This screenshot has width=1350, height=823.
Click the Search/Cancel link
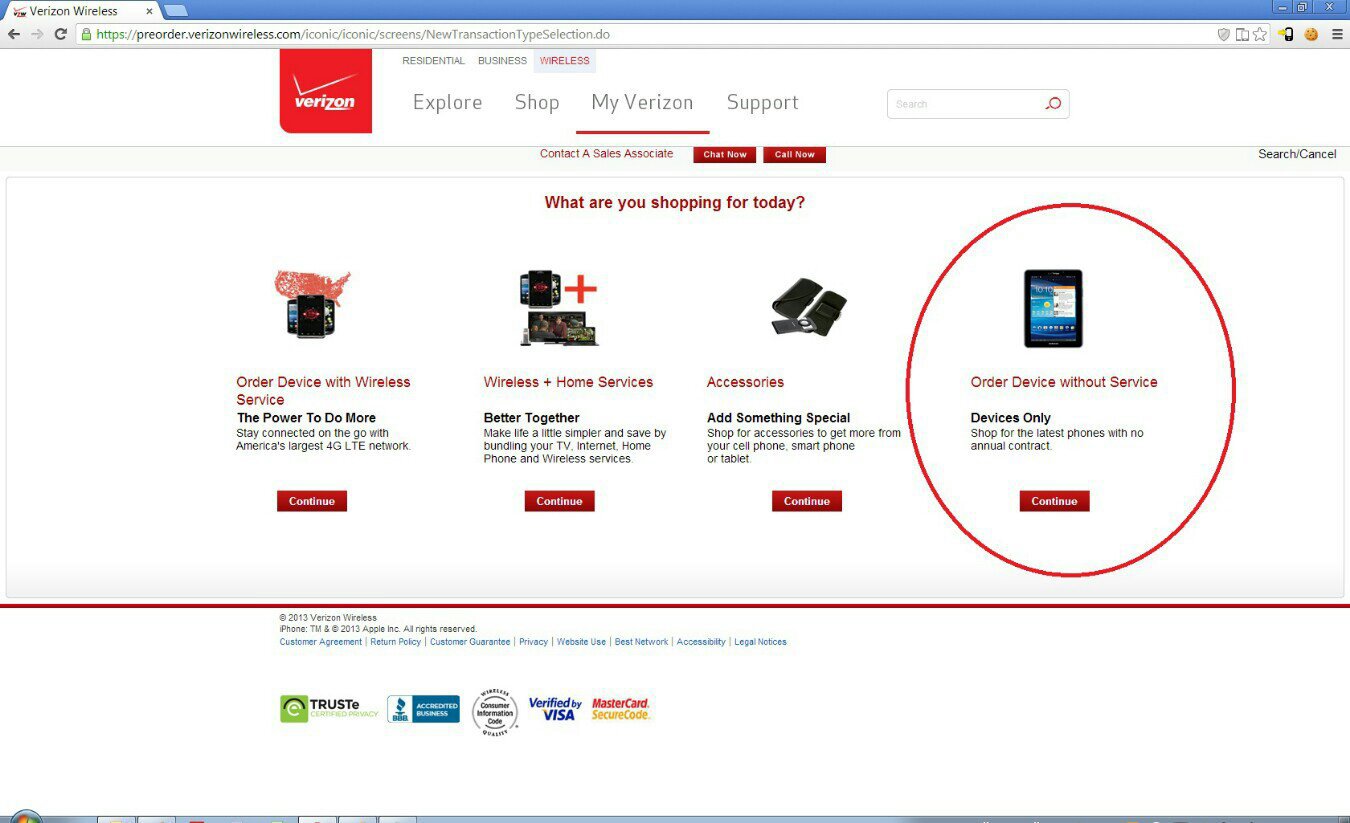click(1297, 154)
